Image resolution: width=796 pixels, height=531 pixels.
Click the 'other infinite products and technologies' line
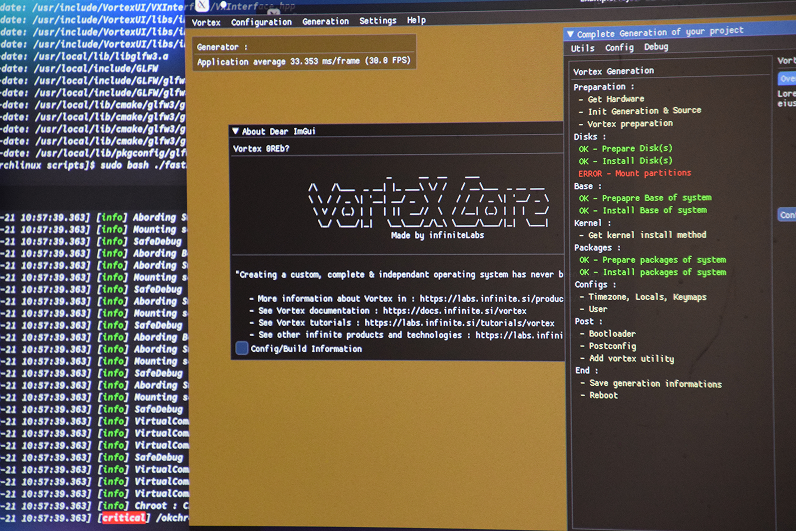click(x=406, y=335)
